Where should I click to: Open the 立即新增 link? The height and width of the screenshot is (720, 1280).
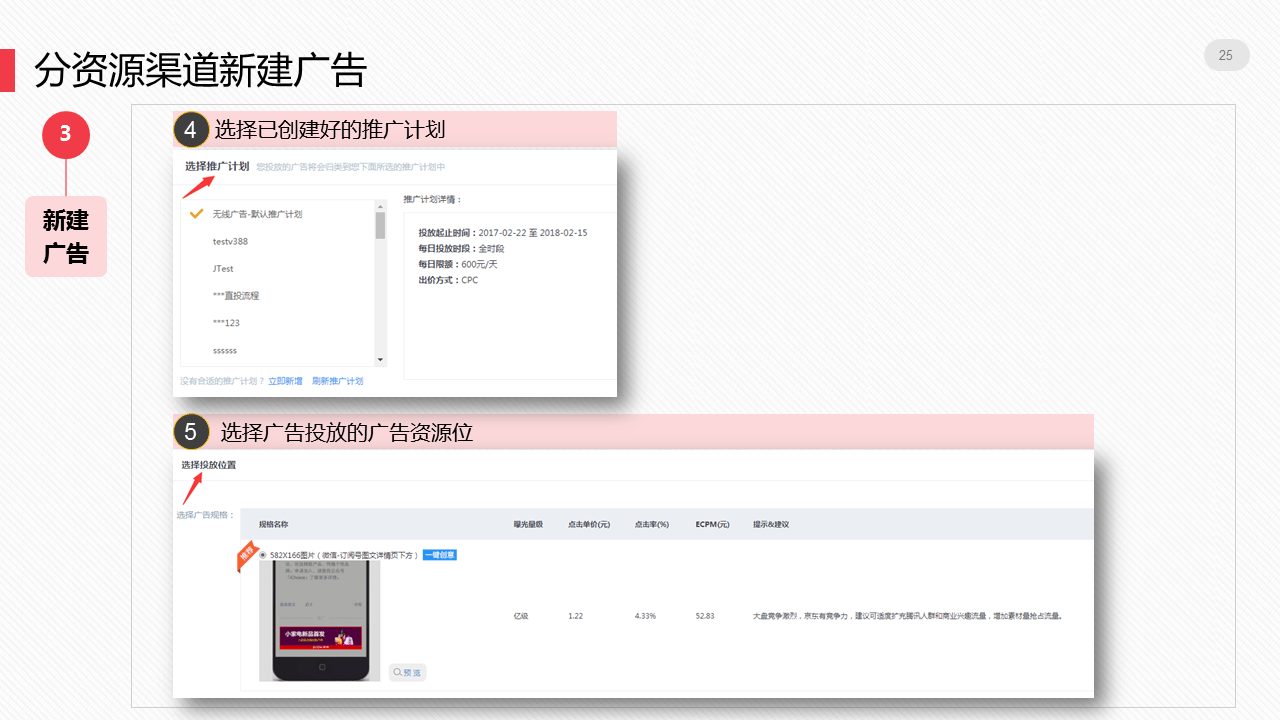click(x=285, y=381)
